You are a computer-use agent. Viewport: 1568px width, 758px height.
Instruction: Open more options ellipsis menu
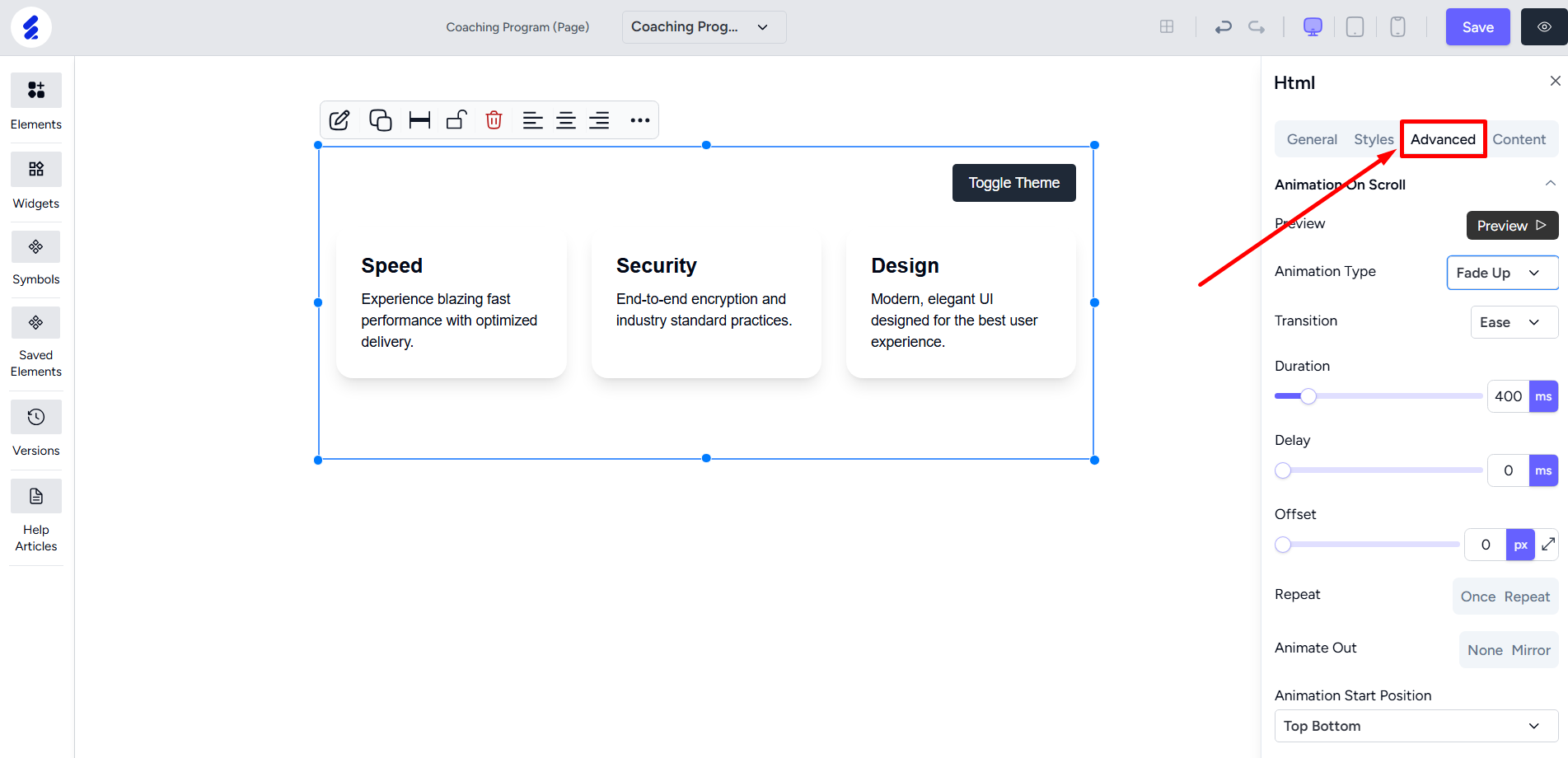pyautogui.click(x=640, y=120)
